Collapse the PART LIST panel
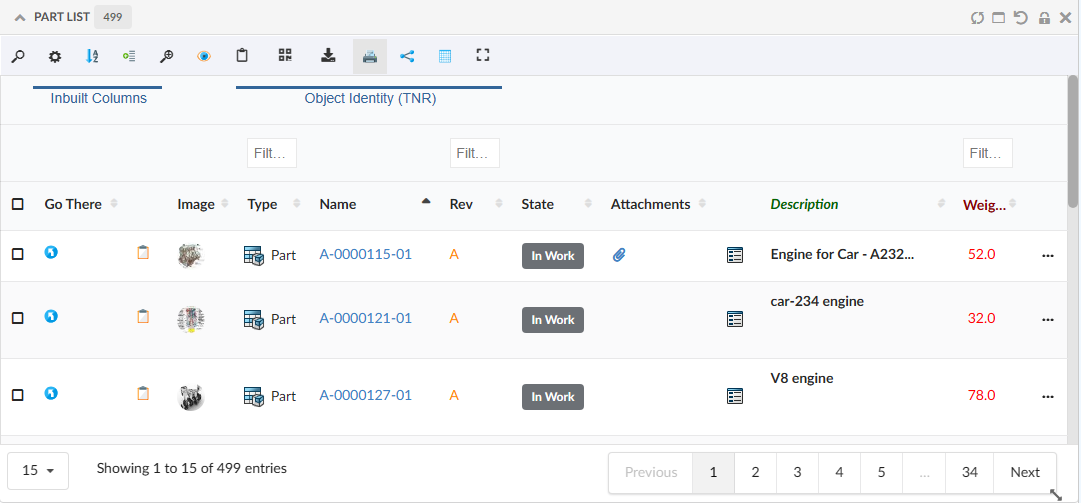Viewport: 1081px width, 503px height. click(x=20, y=17)
